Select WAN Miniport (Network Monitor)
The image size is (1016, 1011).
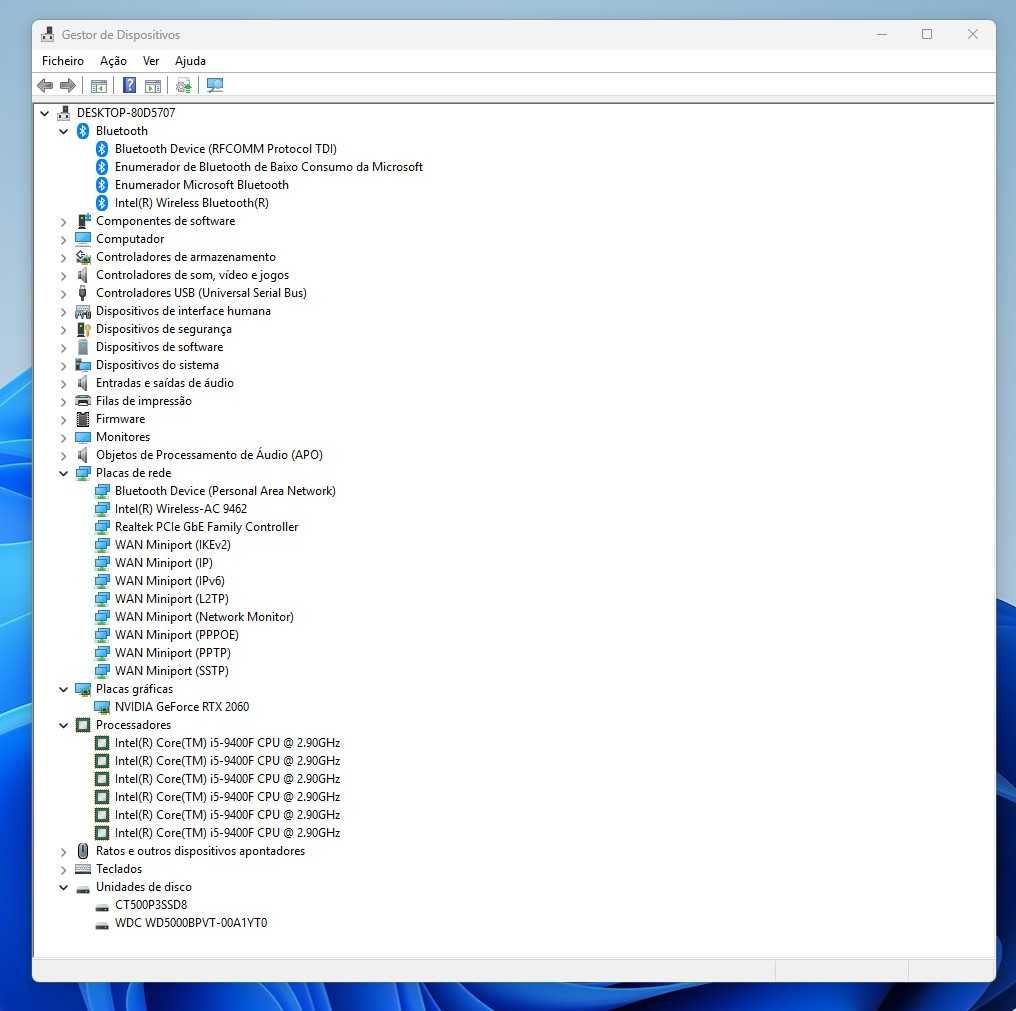tap(204, 617)
